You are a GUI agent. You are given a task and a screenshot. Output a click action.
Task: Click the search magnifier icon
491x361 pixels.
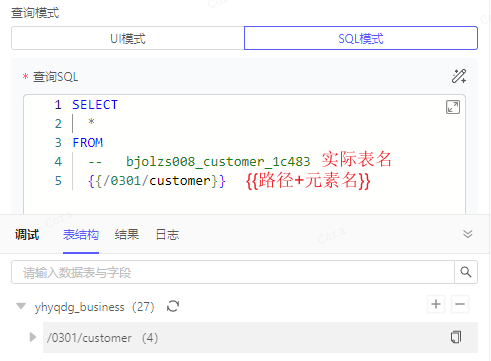[466, 272]
